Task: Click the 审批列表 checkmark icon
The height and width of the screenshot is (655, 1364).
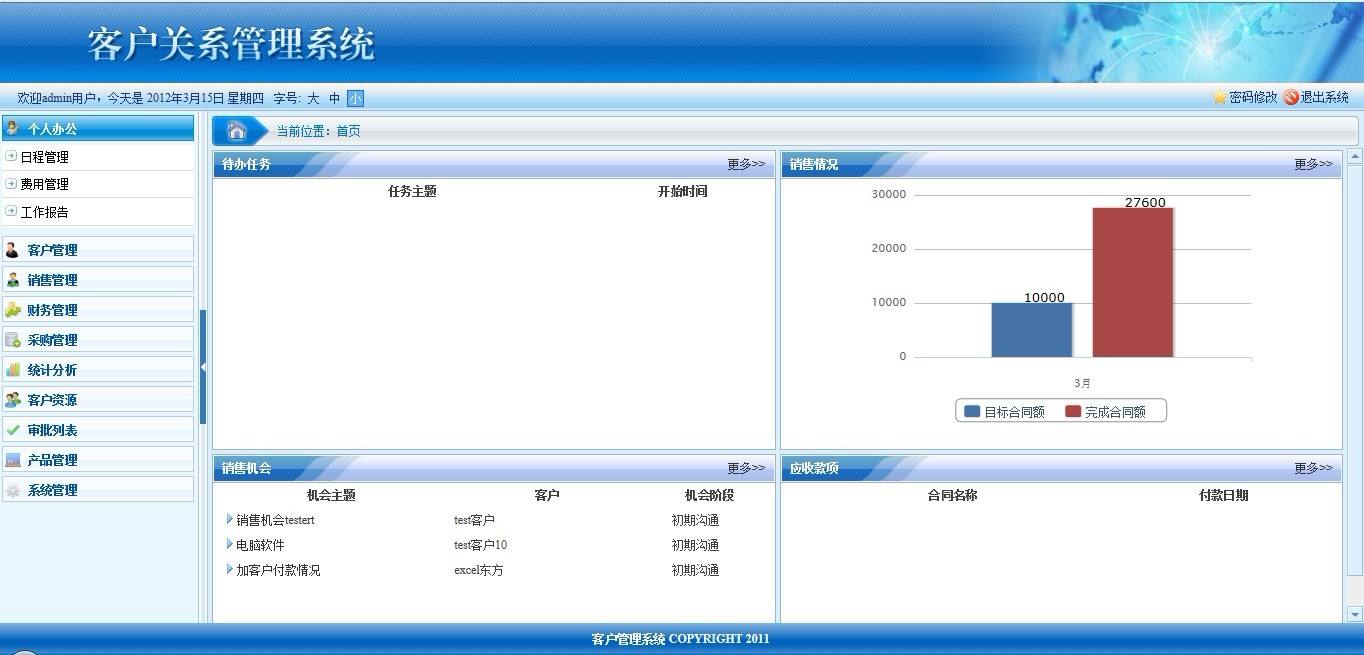Action: coord(13,430)
